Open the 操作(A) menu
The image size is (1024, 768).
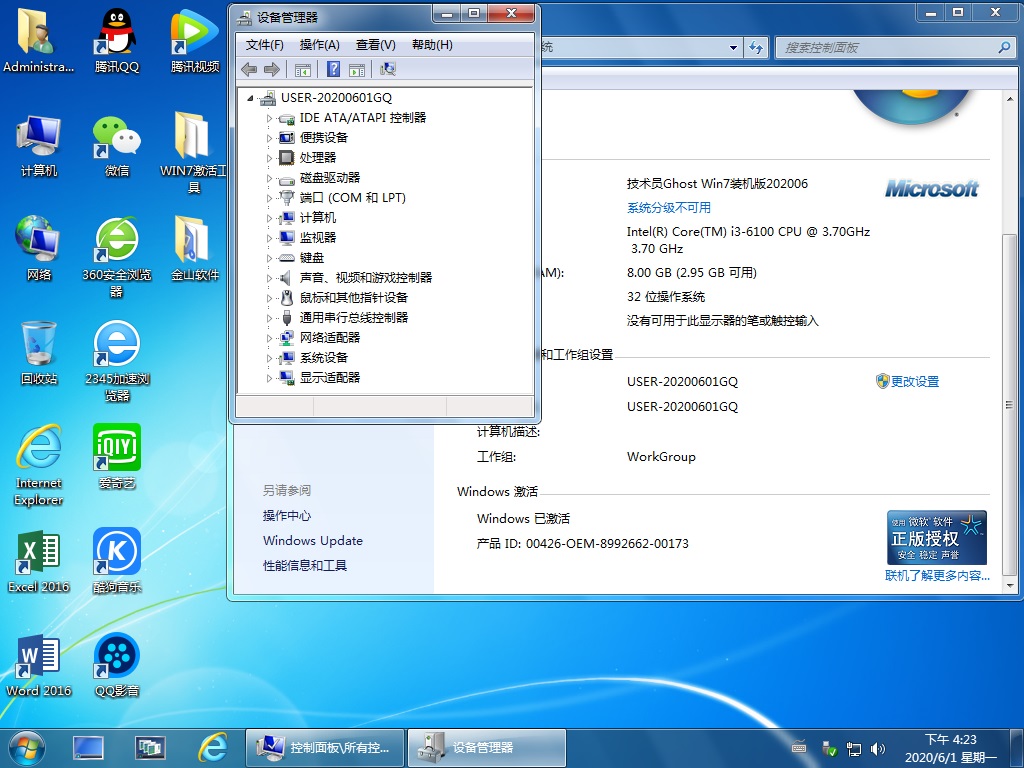coord(319,45)
